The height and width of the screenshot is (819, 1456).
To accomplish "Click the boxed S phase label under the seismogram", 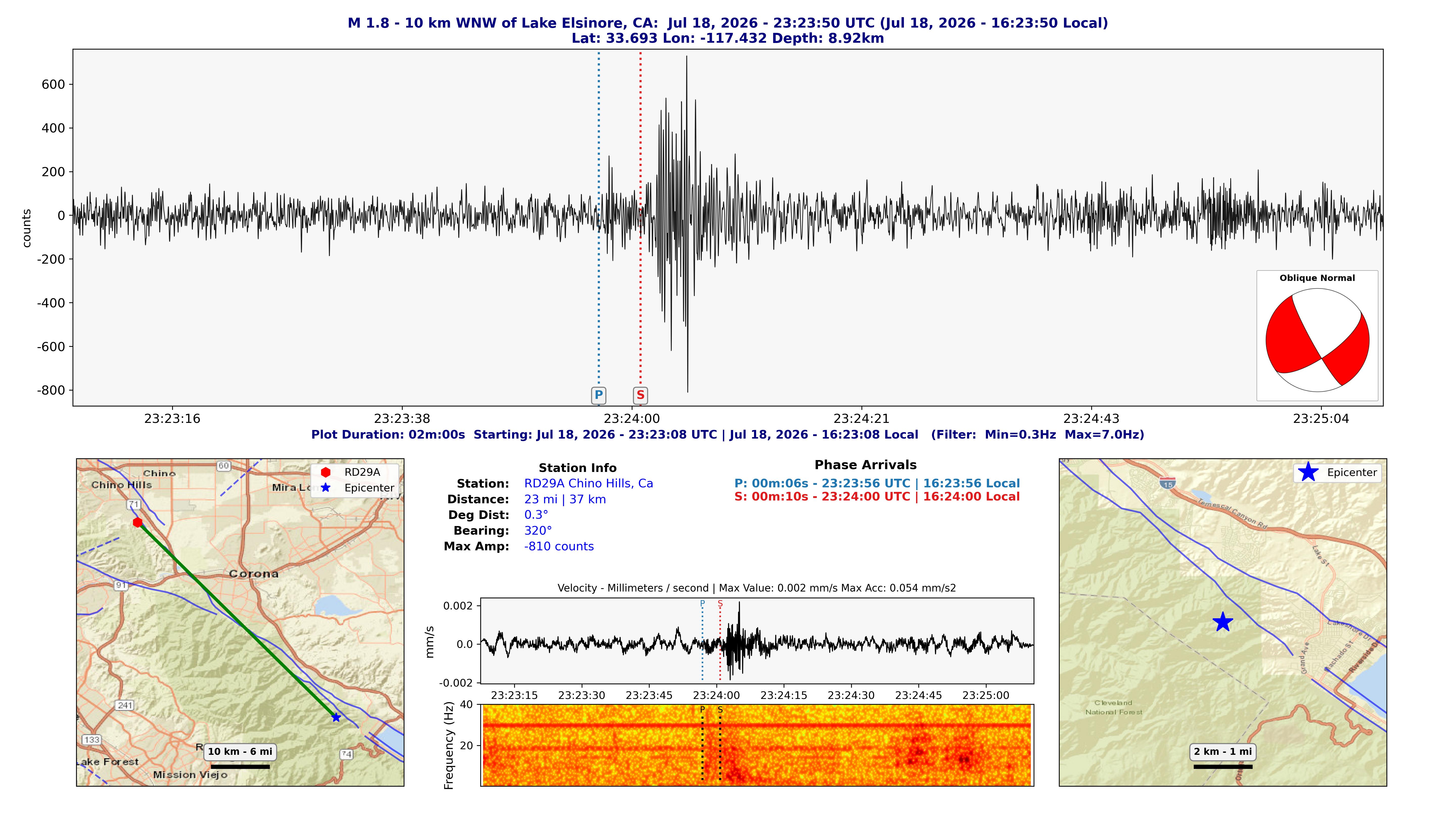I will (640, 395).
